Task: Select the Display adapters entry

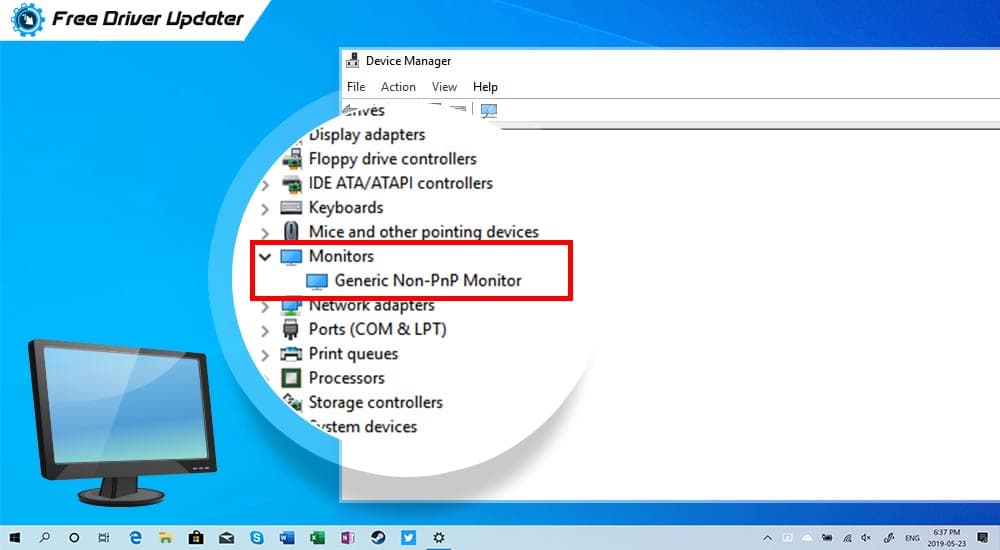Action: click(x=367, y=135)
